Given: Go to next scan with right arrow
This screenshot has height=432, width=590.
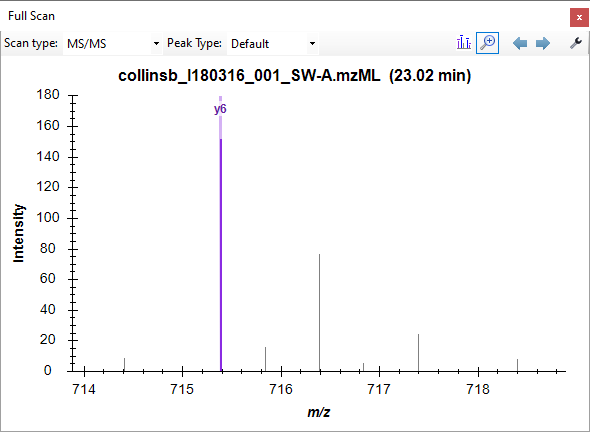Looking at the screenshot, I should click(x=543, y=43).
